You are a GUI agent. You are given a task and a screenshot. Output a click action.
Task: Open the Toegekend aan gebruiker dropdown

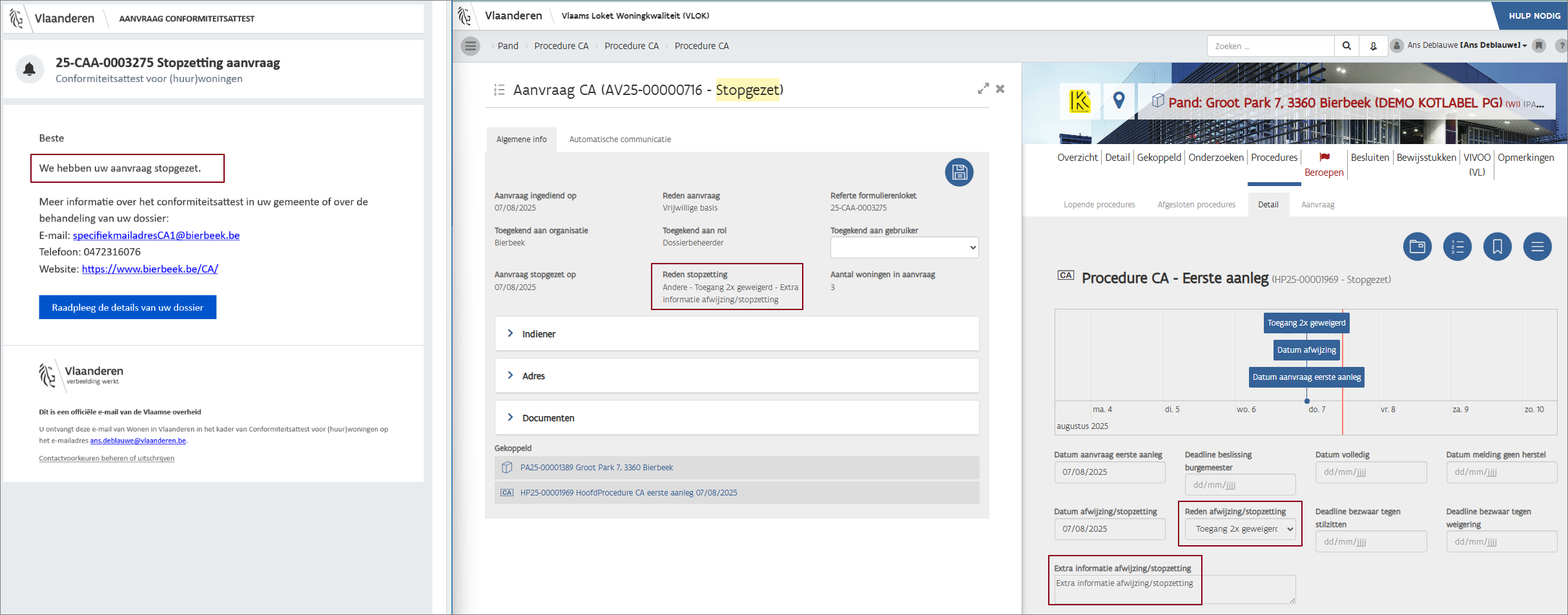(x=904, y=247)
